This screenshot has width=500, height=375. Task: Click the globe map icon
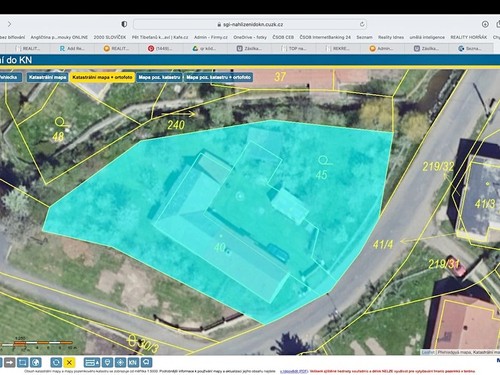tap(36, 362)
